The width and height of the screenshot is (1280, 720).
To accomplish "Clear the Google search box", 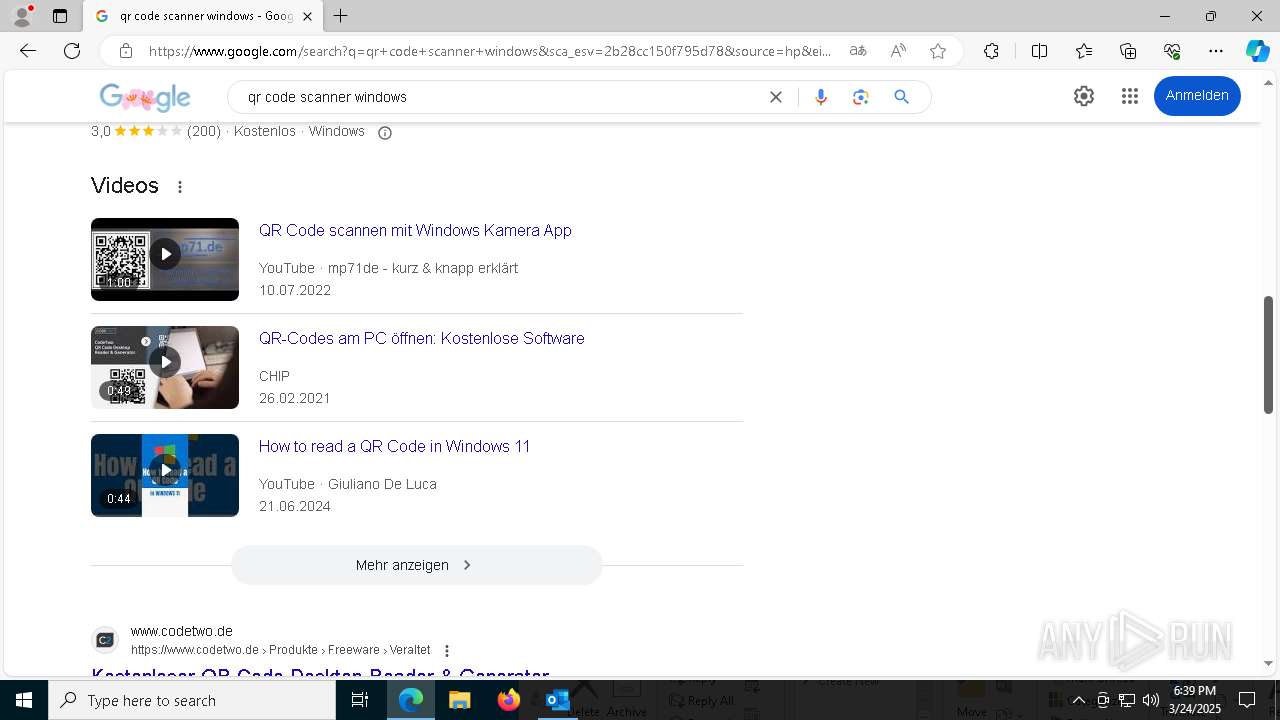I will (x=776, y=97).
